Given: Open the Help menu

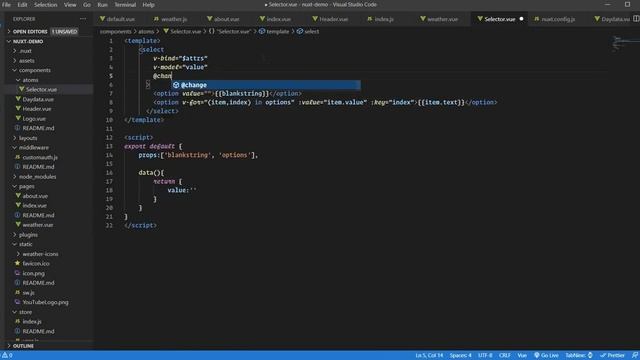Looking at the screenshot, I should point(148,4).
